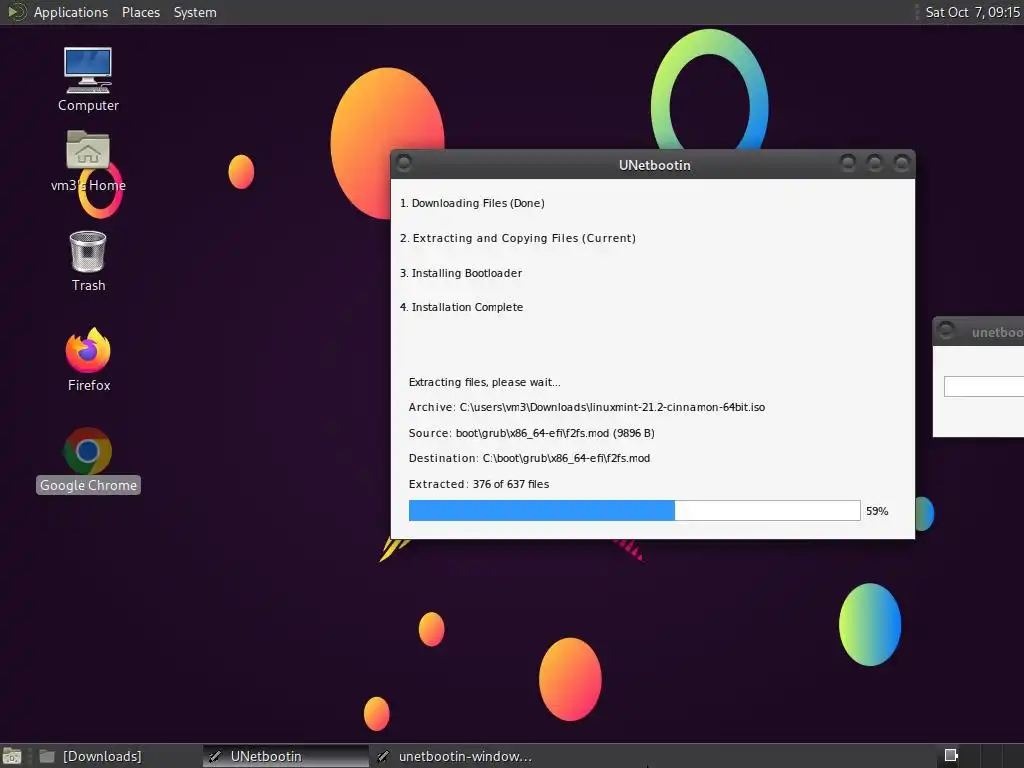This screenshot has width=1024, height=768.
Task: Open the Applications menu
Action: click(x=71, y=12)
